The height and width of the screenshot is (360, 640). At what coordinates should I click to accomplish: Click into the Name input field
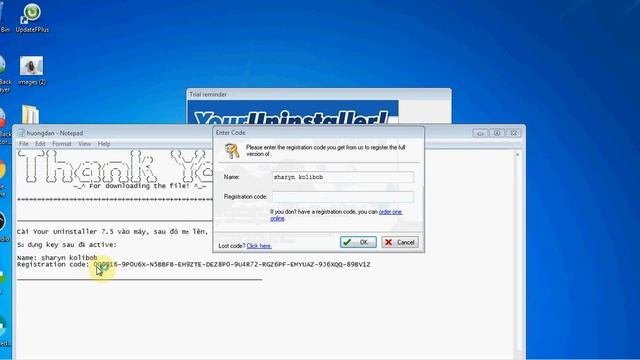point(342,177)
